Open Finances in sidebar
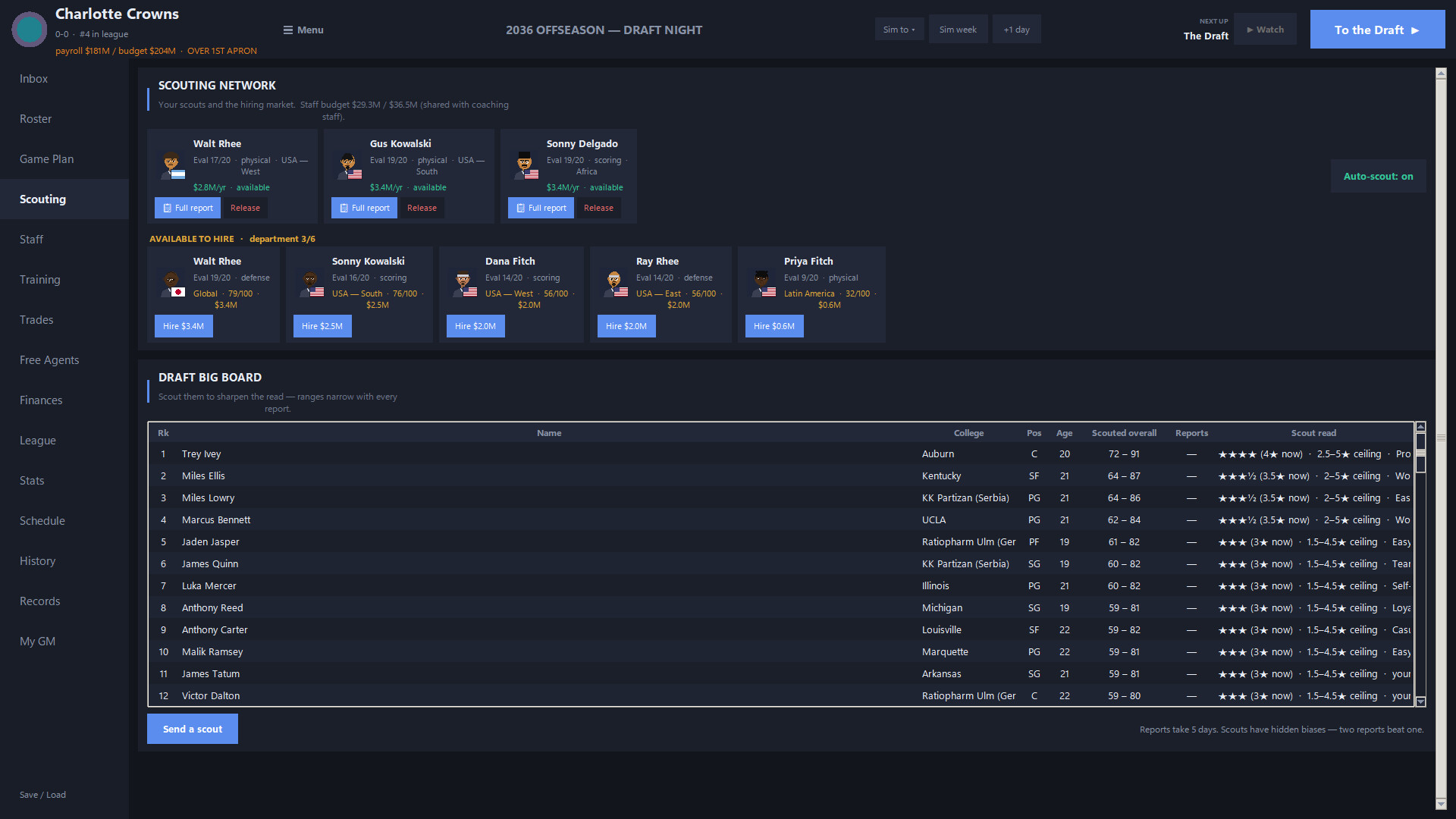 pyautogui.click(x=64, y=400)
